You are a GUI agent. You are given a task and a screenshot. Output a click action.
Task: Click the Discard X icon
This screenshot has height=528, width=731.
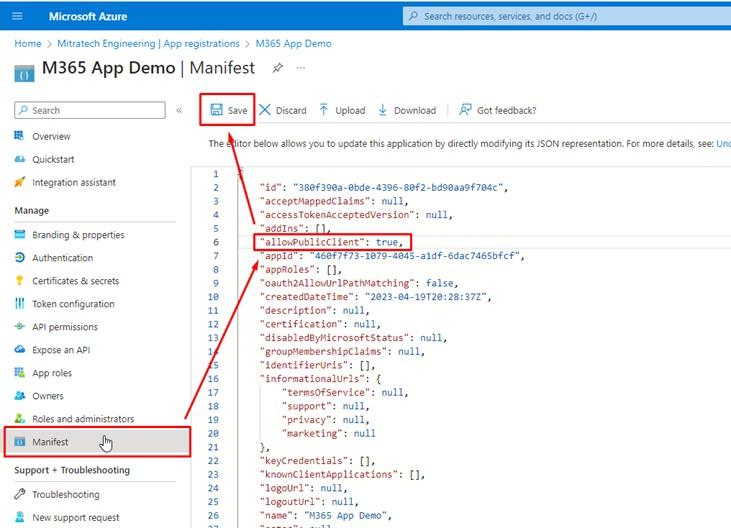[x=265, y=110]
